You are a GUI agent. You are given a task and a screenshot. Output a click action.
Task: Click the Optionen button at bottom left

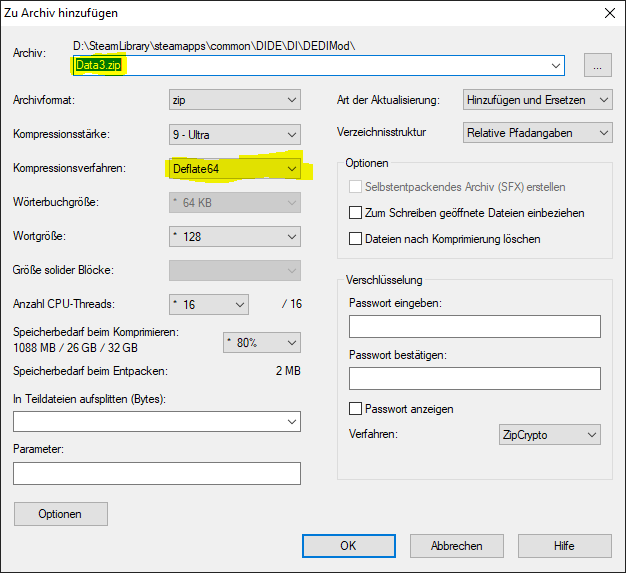click(x=61, y=514)
